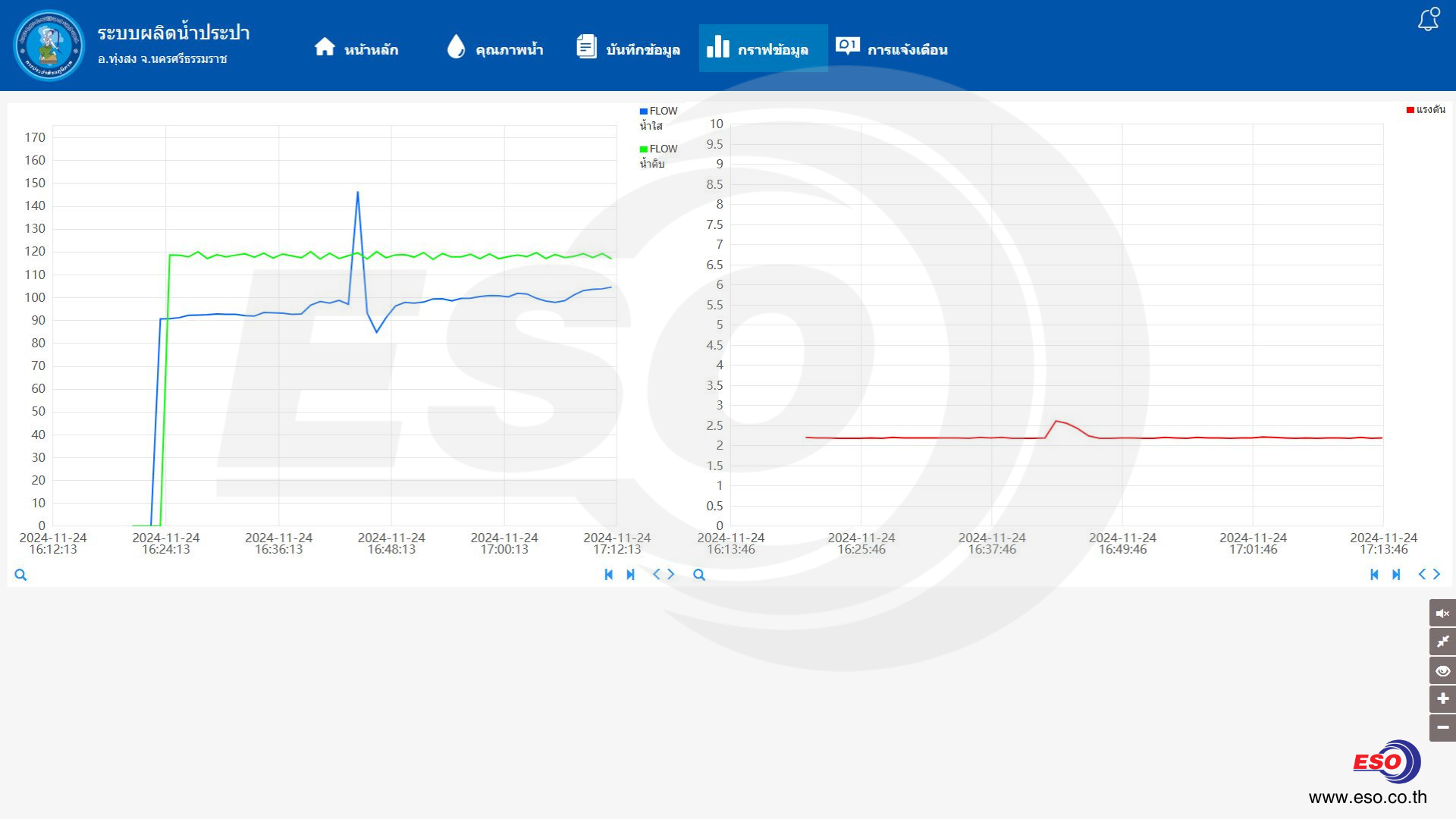Go to next flow chart time range
The image size is (1456, 819).
(x=670, y=575)
